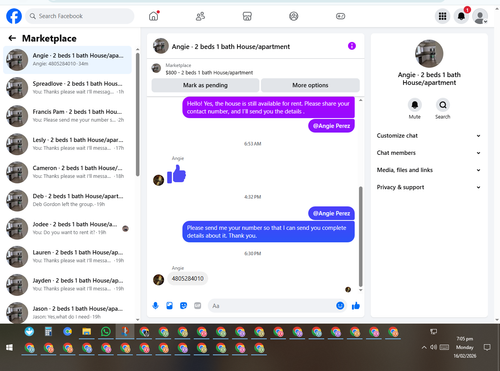The height and width of the screenshot is (371, 500).
Task: Mute the conversation with bell icon
Action: [415, 105]
